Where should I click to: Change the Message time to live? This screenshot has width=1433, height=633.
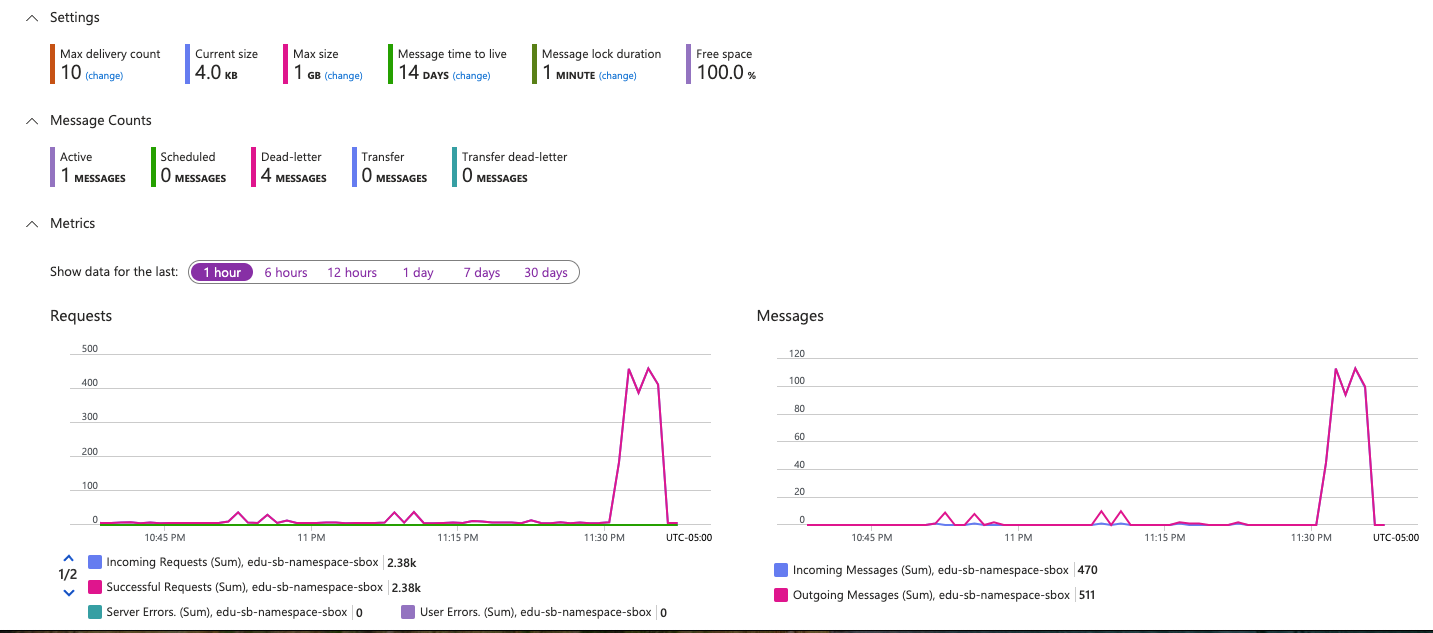point(471,76)
